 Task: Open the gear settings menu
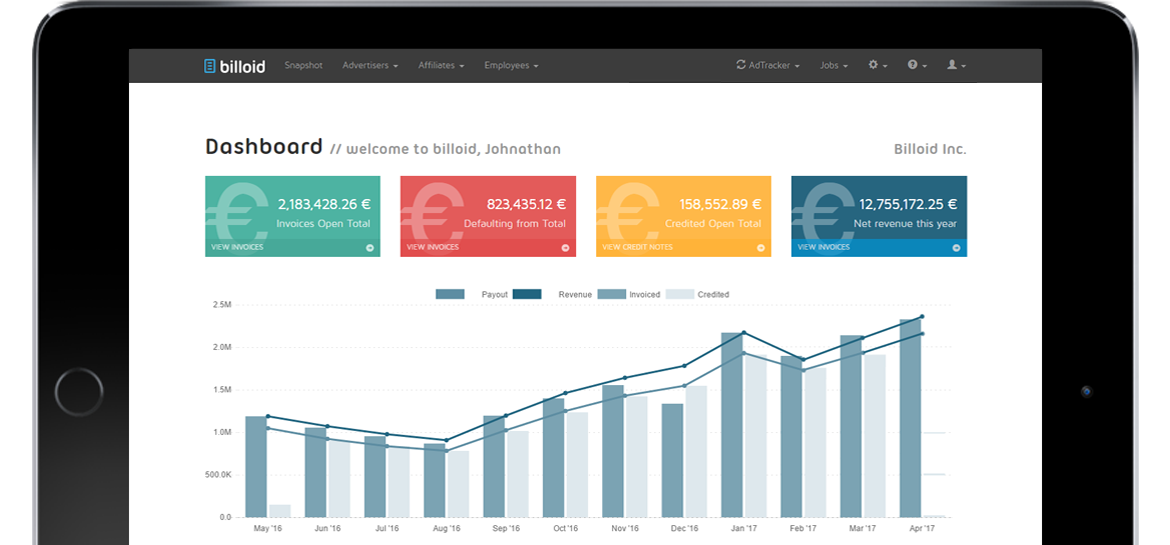point(876,65)
